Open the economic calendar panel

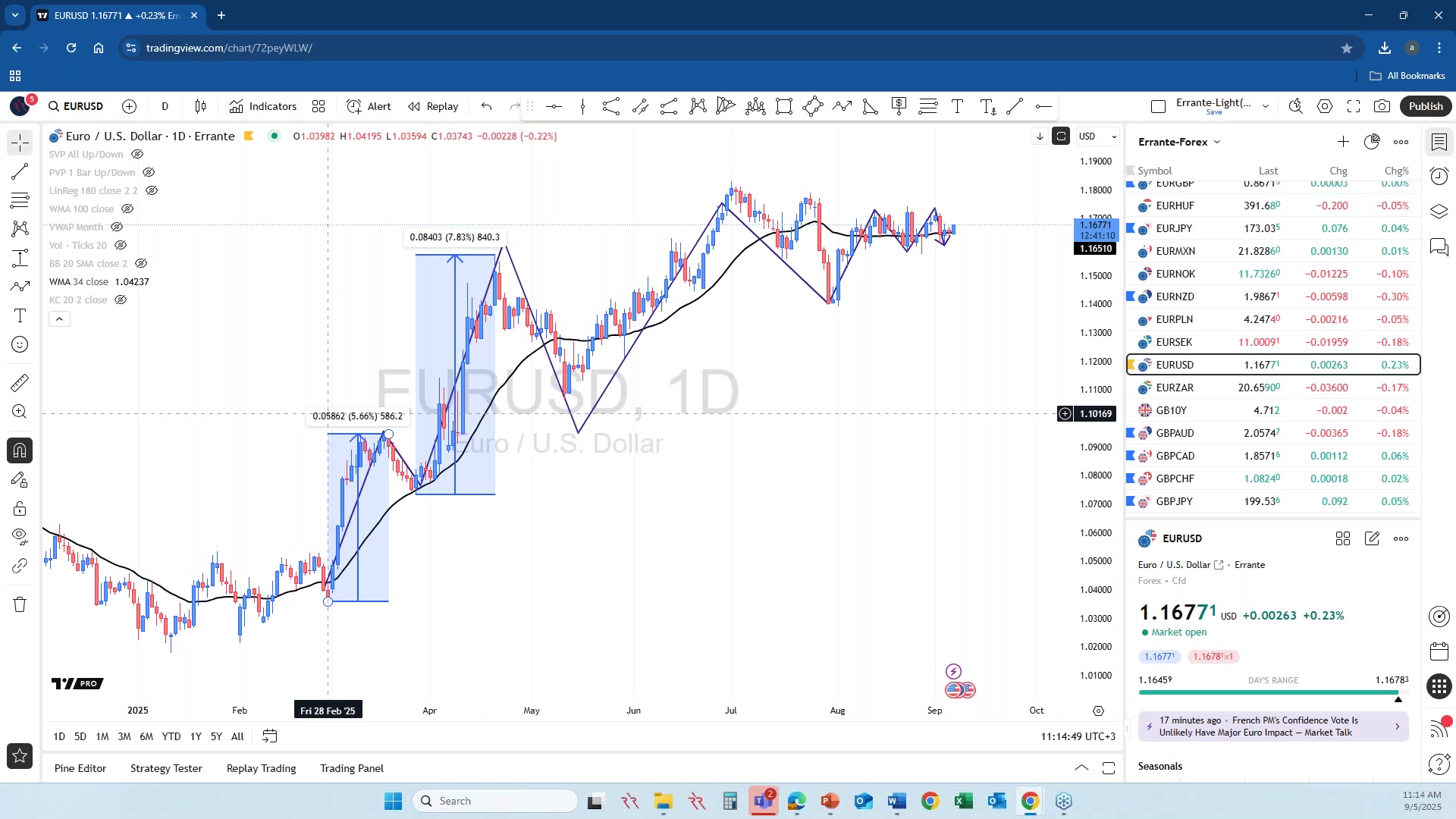tap(1439, 651)
